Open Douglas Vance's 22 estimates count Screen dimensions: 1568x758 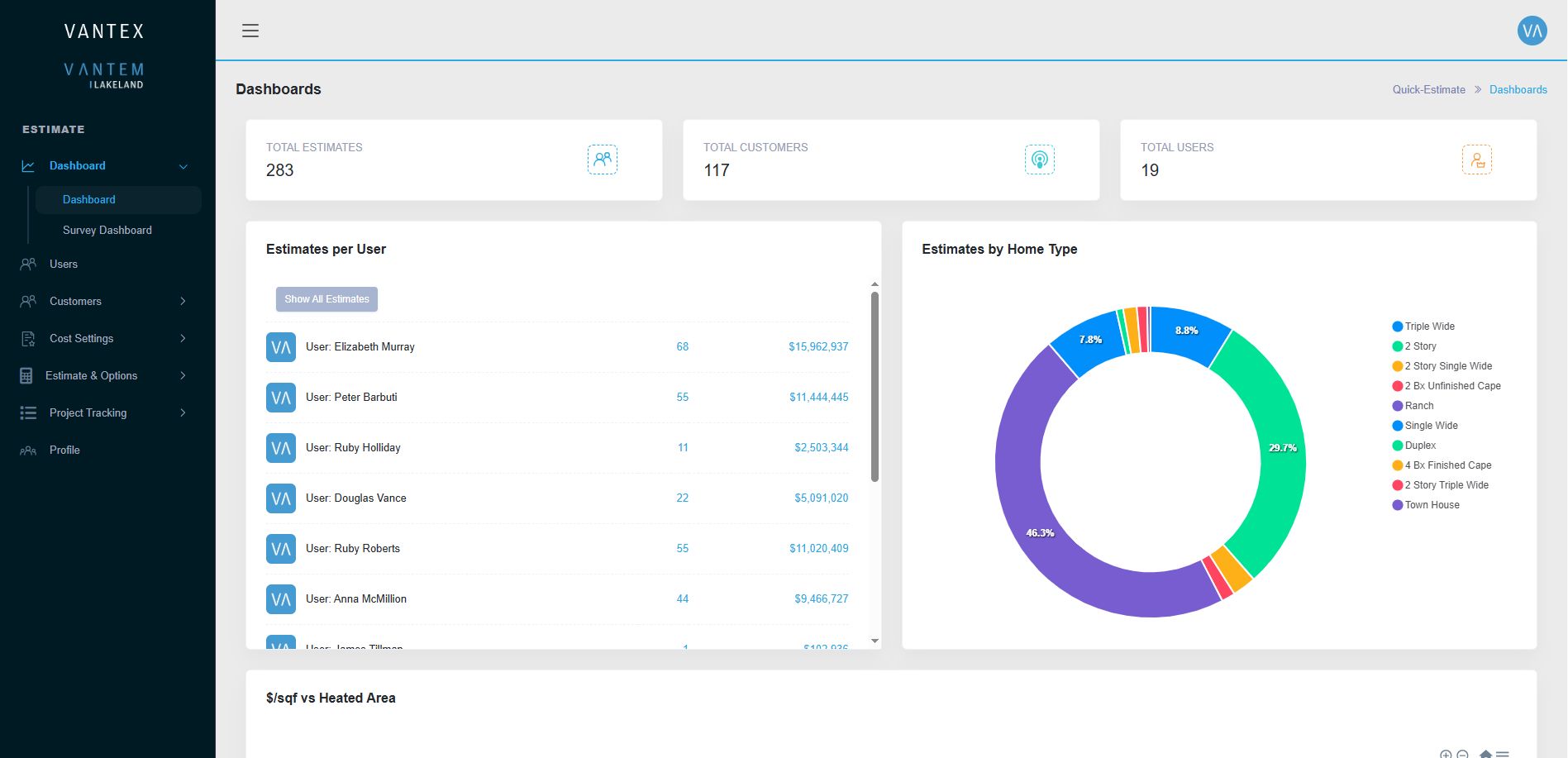[683, 498]
